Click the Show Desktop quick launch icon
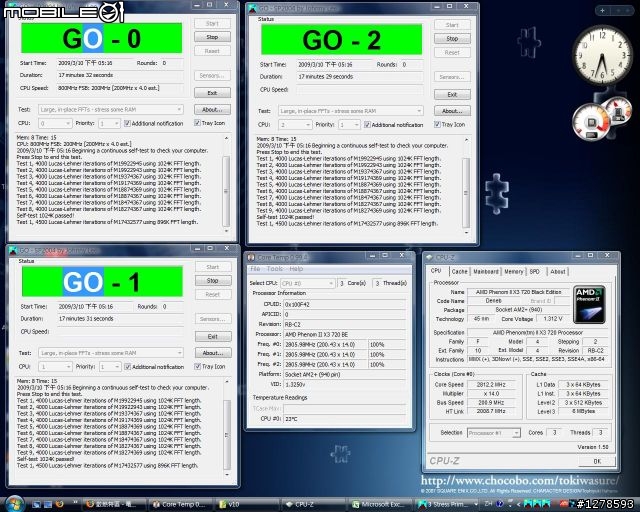The width and height of the screenshot is (640, 512). pyautogui.click(x=36, y=505)
